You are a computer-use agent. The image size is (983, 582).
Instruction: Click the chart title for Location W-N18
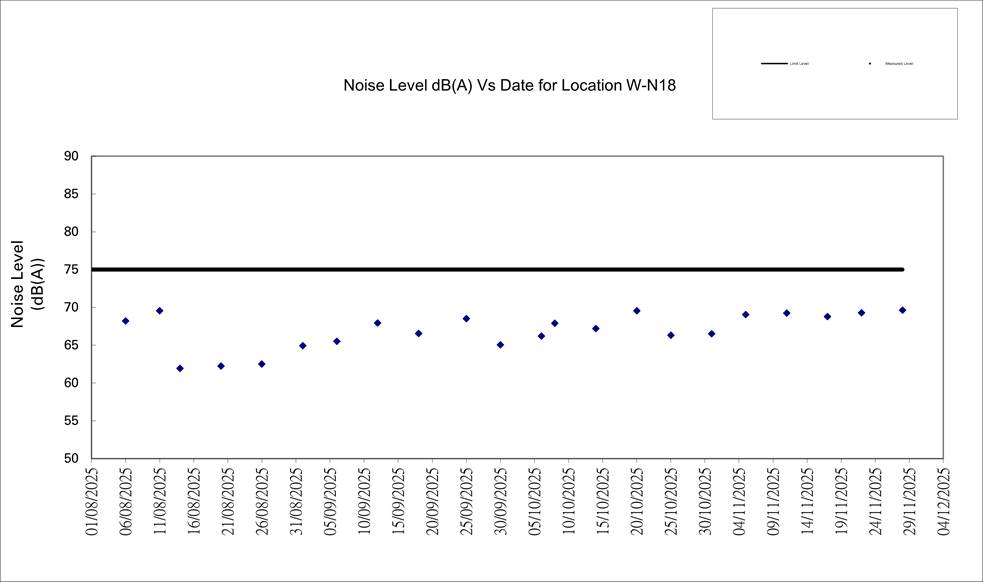point(509,86)
